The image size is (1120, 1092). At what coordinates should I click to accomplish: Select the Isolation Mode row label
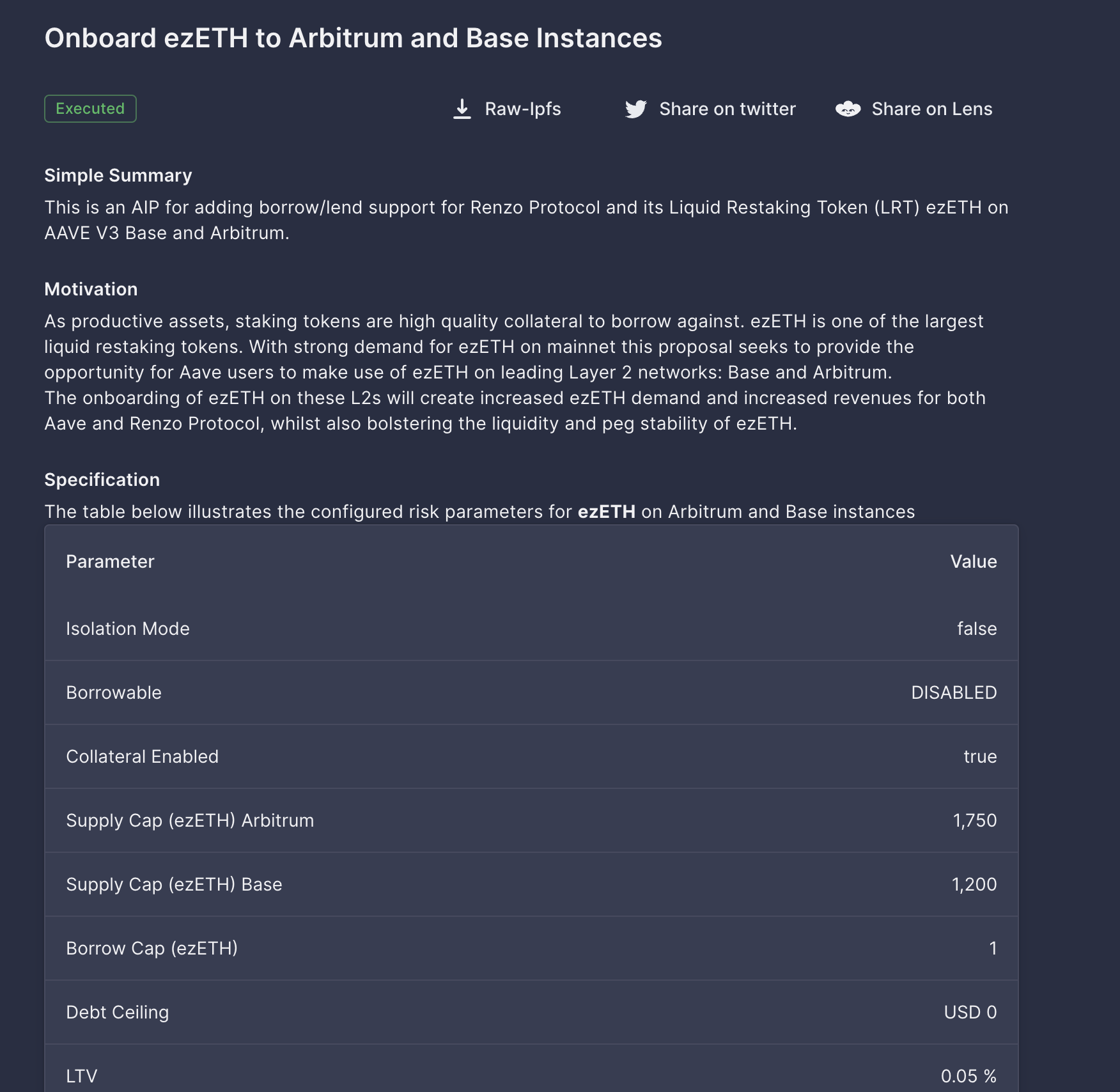coord(128,628)
